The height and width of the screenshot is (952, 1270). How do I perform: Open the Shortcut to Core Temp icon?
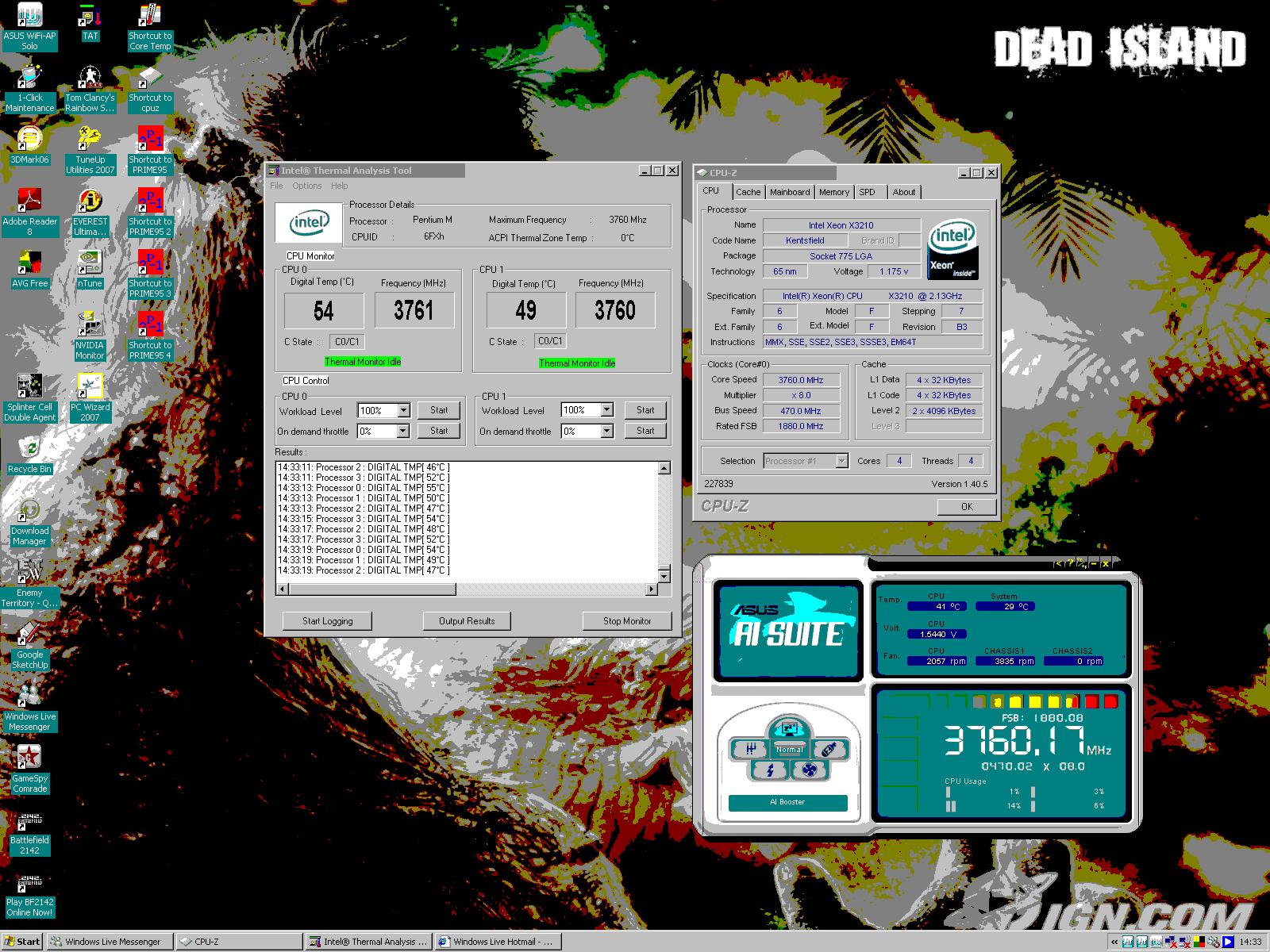(x=150, y=27)
